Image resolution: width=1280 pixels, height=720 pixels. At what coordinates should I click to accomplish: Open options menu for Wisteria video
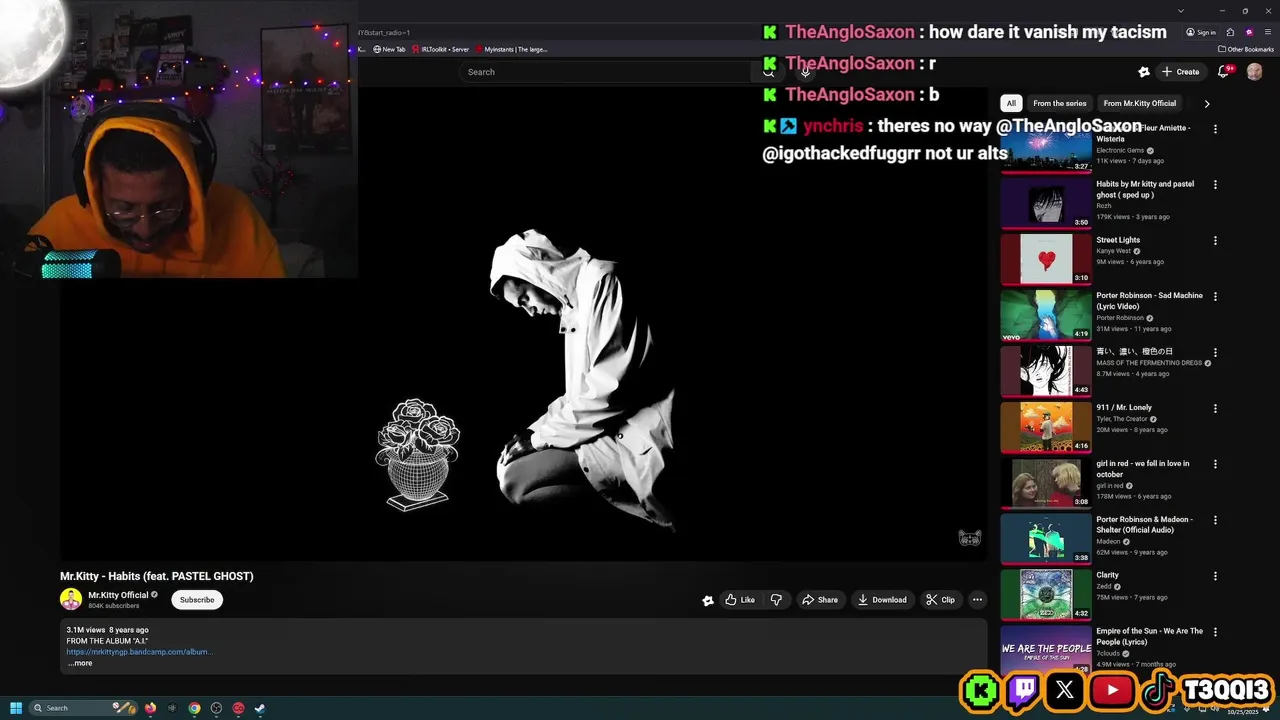coord(1215,129)
